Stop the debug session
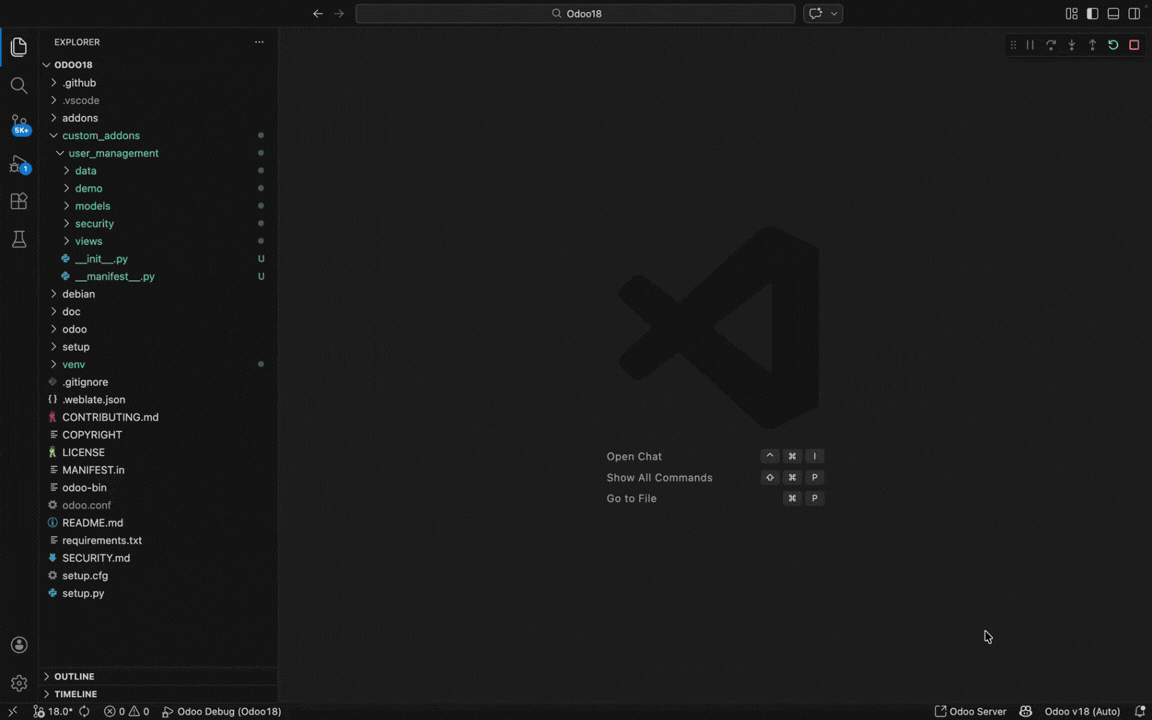Image resolution: width=1152 pixels, height=720 pixels. point(1134,46)
